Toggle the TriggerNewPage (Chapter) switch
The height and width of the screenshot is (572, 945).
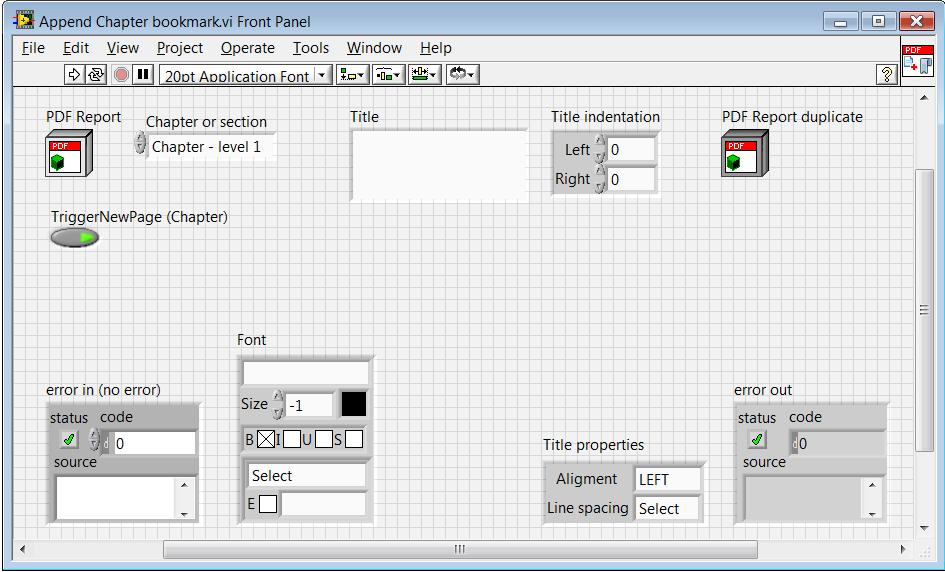pos(75,237)
